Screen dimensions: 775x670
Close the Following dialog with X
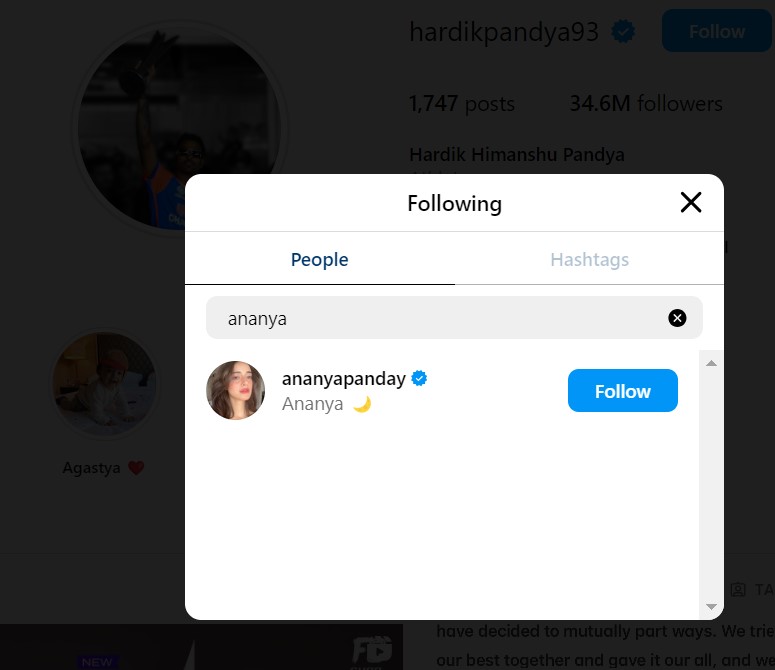[x=690, y=203]
